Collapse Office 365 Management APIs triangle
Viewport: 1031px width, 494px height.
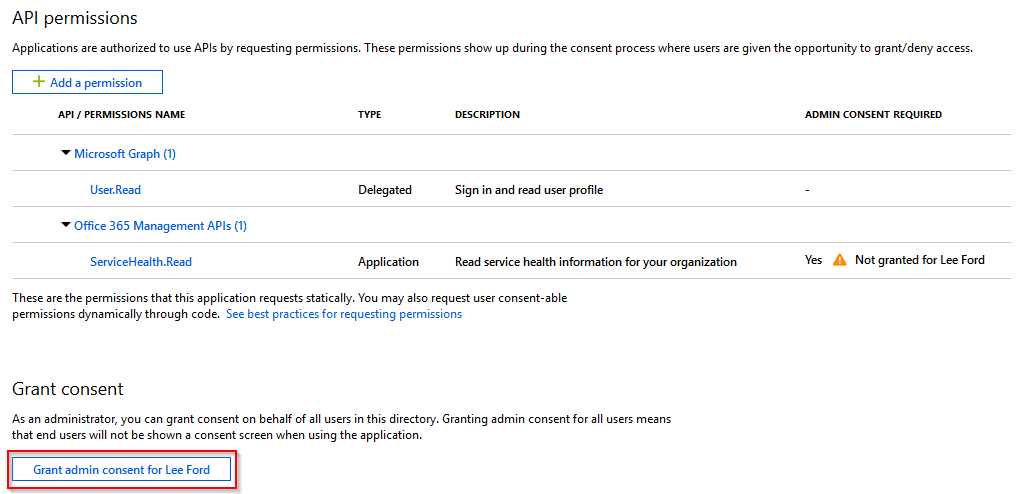65,225
